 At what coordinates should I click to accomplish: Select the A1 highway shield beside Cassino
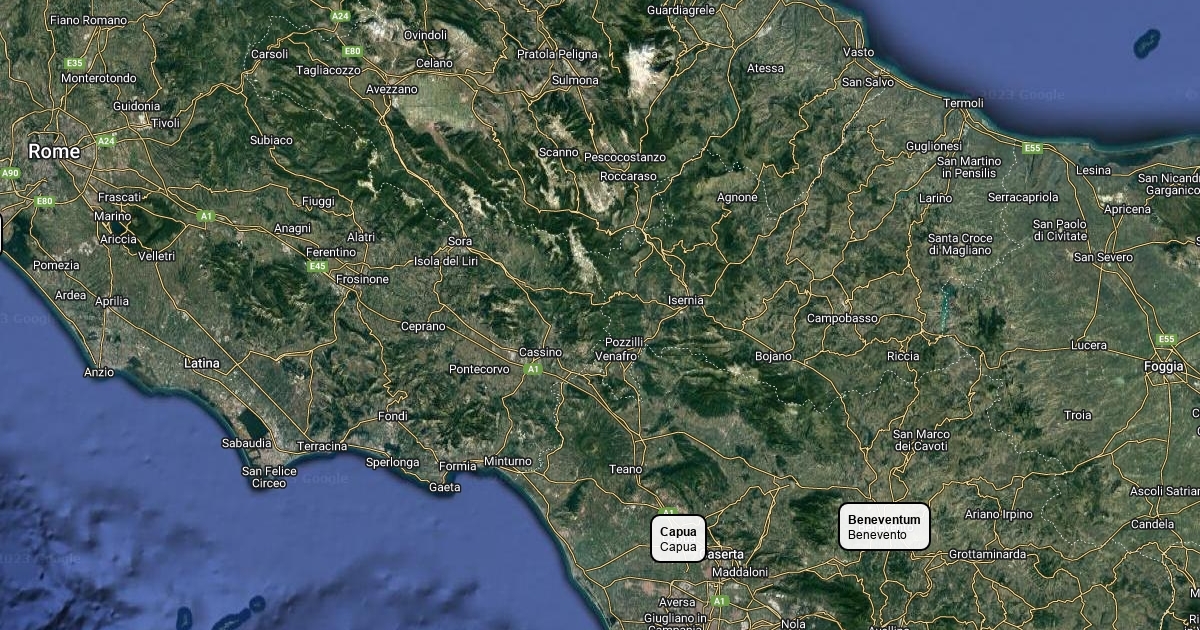[533, 369]
